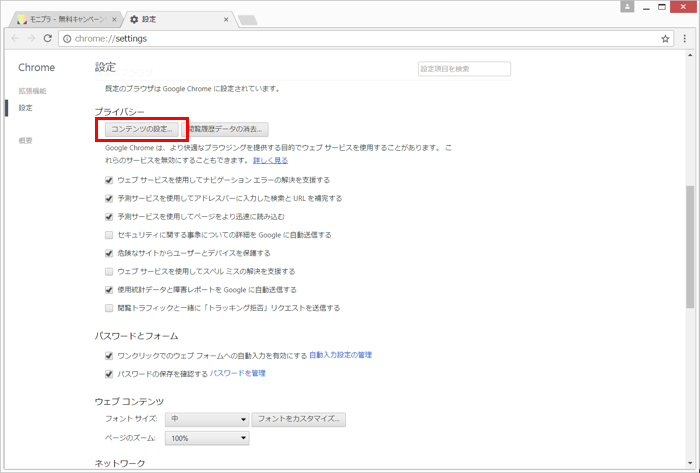Reload the page with the refresh icon
The image size is (700, 473).
pyautogui.click(x=47, y=38)
